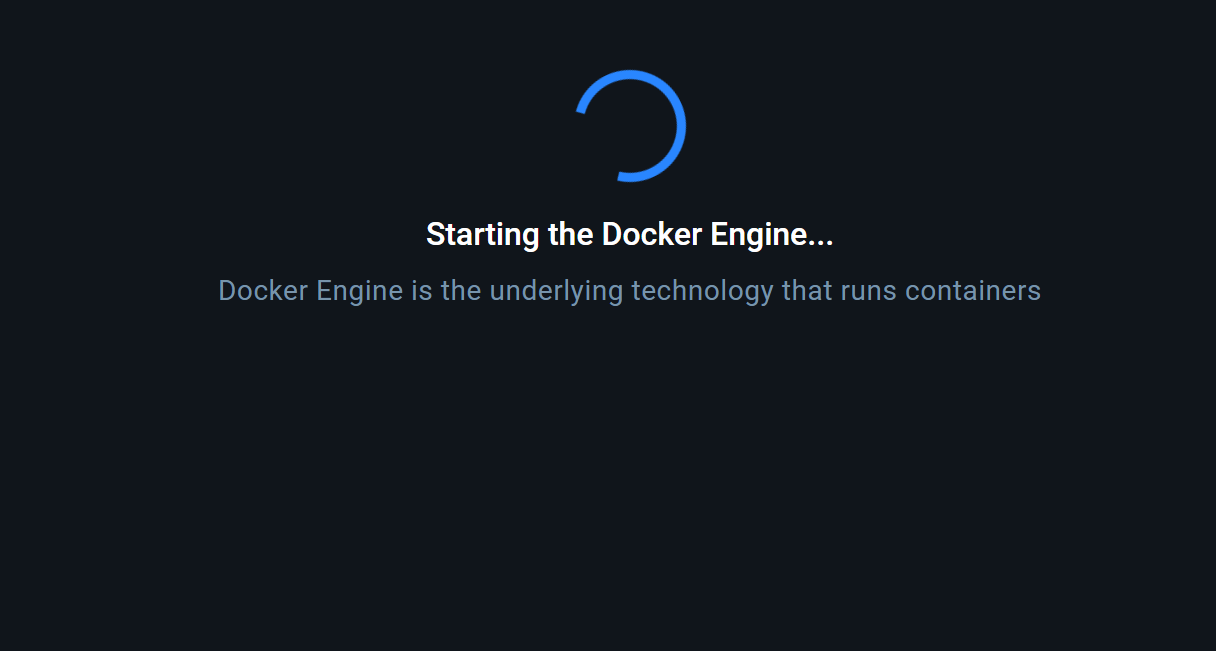Click the word "containers" in the subtitle
The height and width of the screenshot is (651, 1216).
(x=973, y=291)
